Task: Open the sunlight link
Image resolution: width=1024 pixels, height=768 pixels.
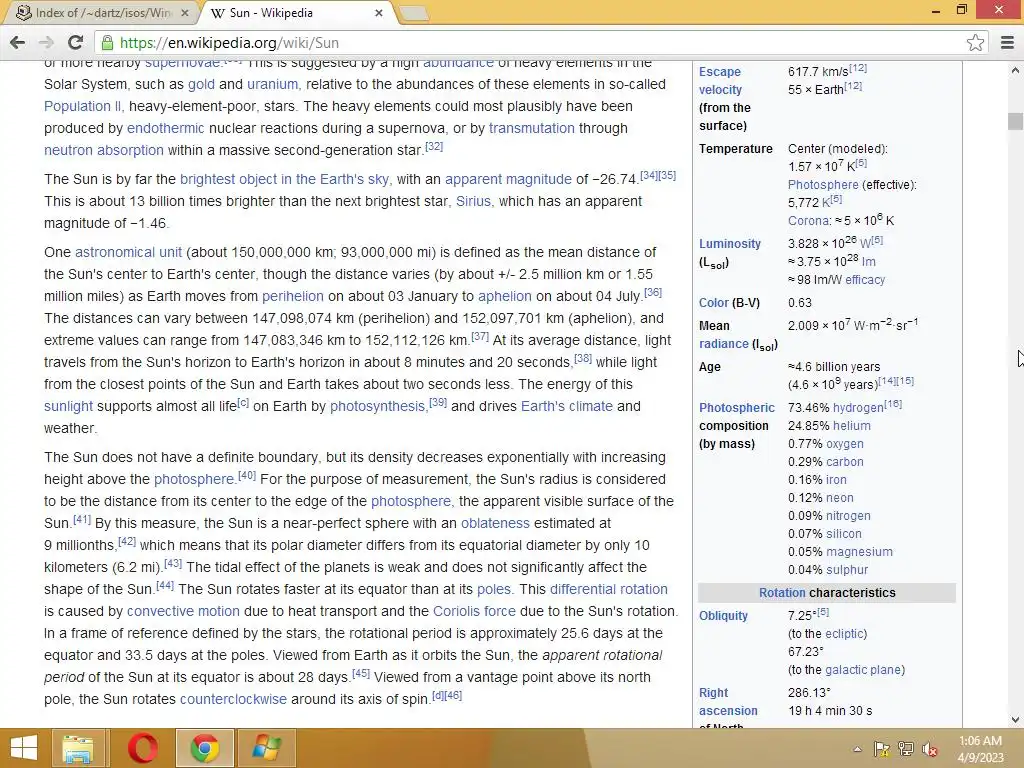Action: (69, 406)
